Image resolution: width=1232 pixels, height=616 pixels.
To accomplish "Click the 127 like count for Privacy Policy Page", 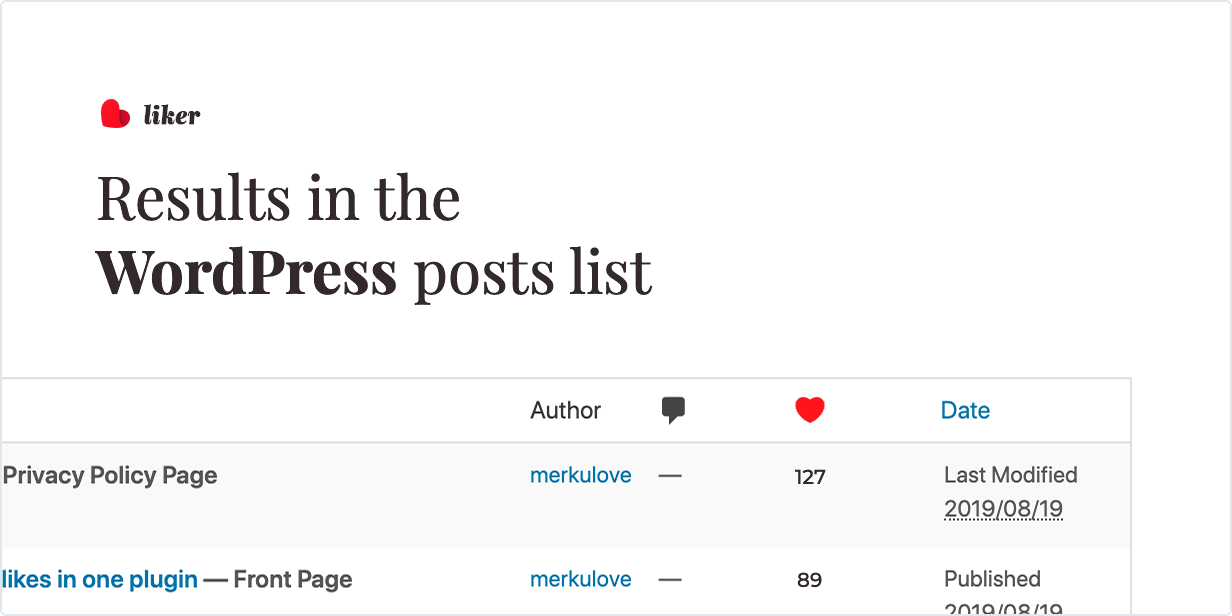I will coord(809,477).
